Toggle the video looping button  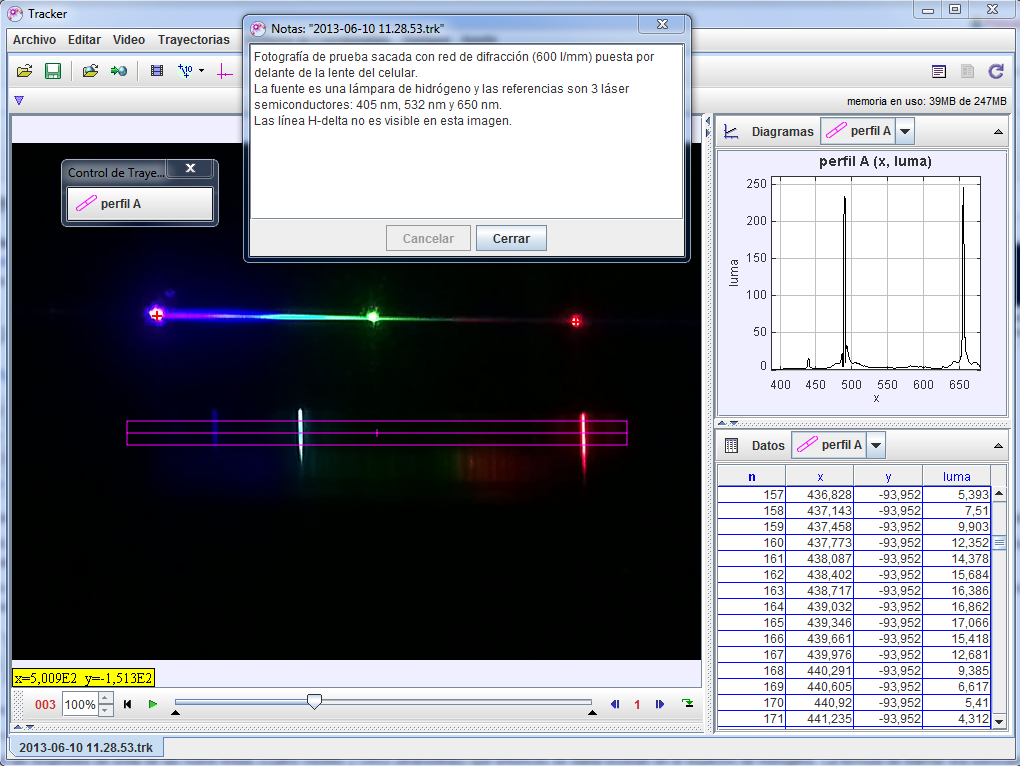click(688, 704)
